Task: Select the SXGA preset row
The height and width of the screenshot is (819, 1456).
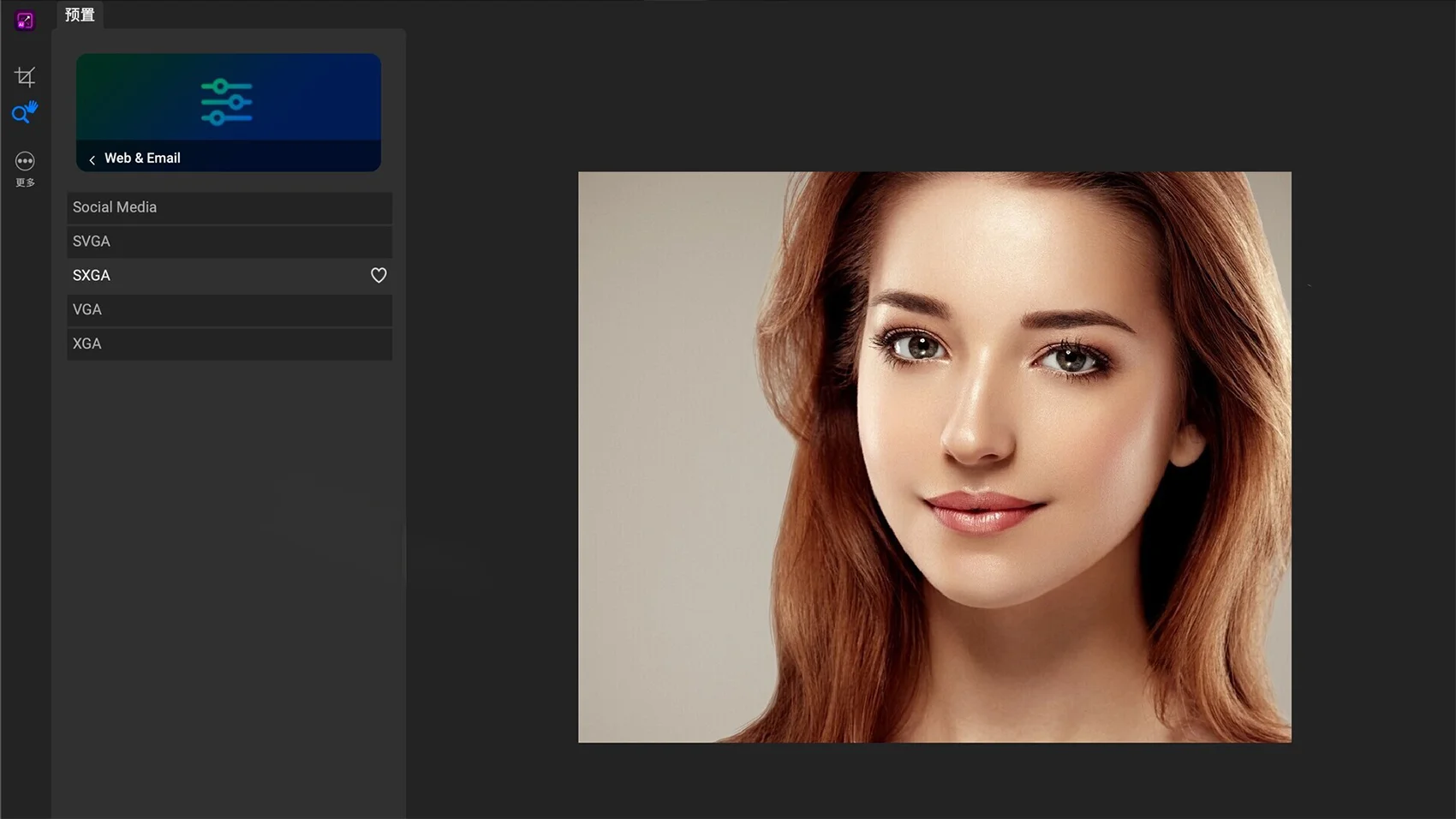Action: click(x=214, y=276)
